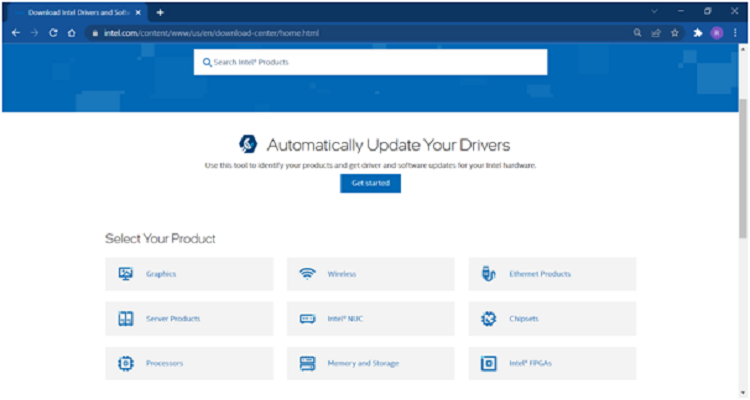
Task: Click the Intel FPGAs icon
Action: coord(488,364)
